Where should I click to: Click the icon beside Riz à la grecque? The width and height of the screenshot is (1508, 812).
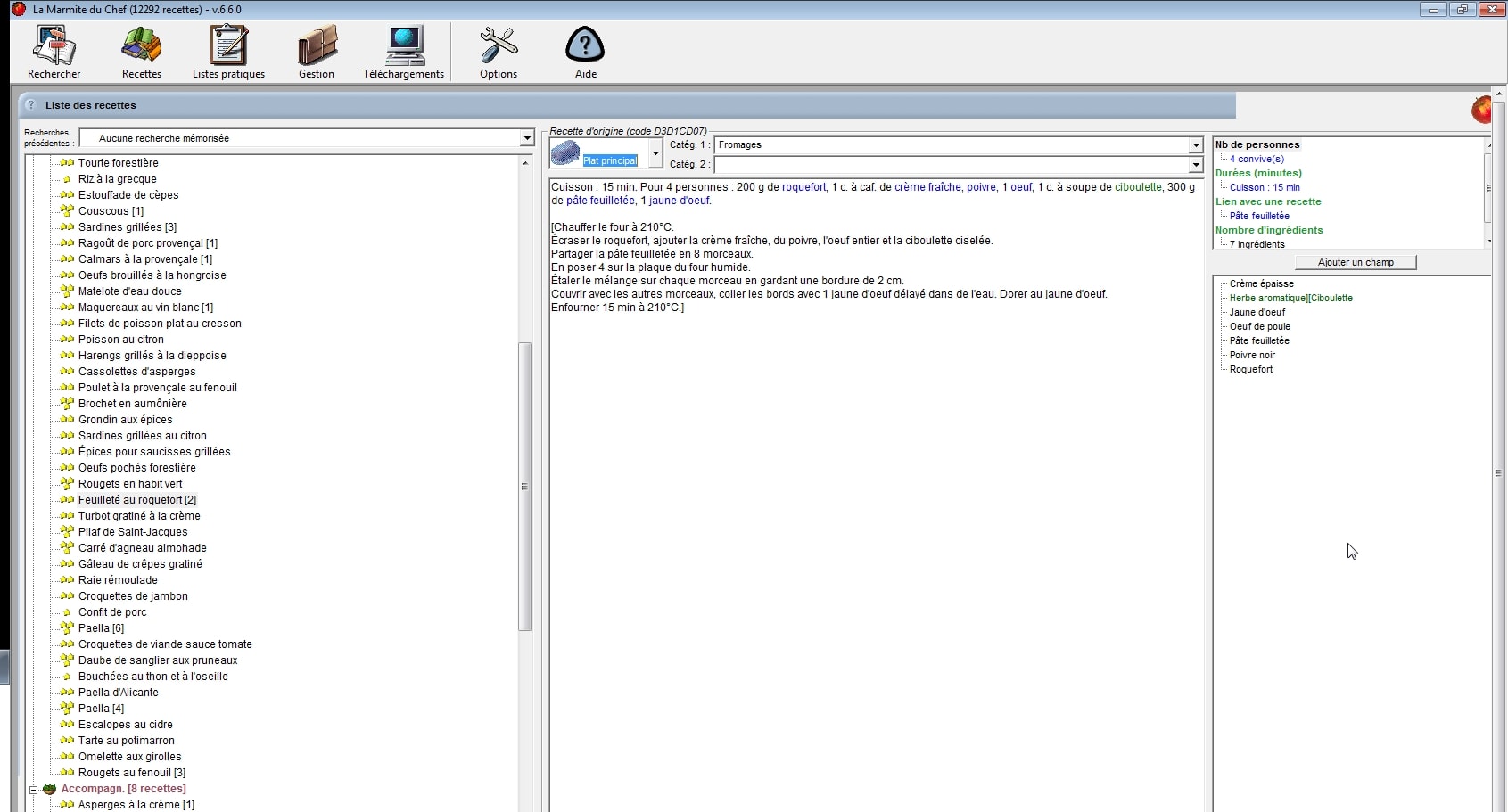(x=67, y=179)
